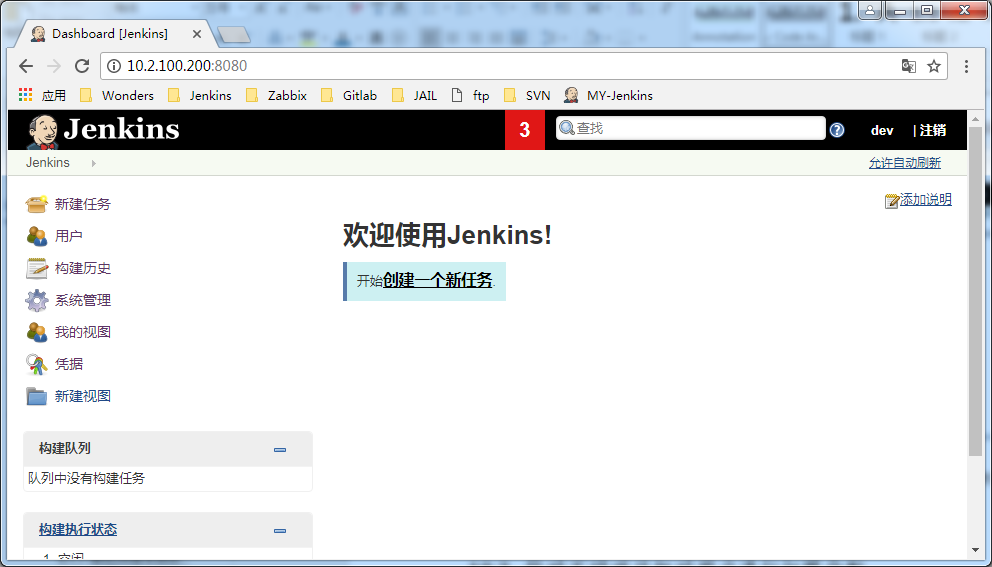Viewport: 992px width, 567px height.
Task: Open the 凭据 keys icon
Action: (37, 364)
